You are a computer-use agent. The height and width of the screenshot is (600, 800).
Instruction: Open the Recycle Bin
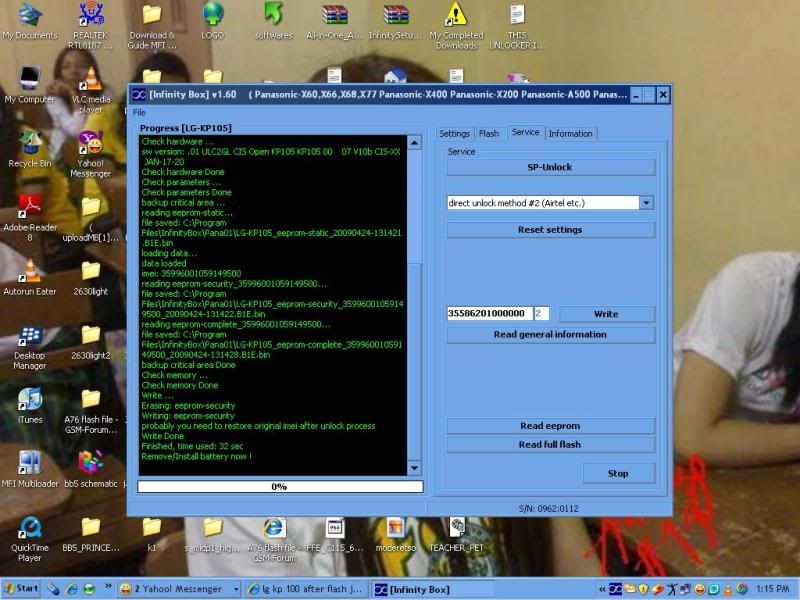(x=30, y=149)
